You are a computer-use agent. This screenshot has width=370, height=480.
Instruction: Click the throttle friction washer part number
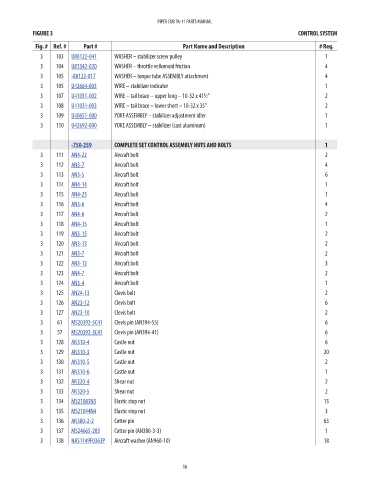point(84,66)
